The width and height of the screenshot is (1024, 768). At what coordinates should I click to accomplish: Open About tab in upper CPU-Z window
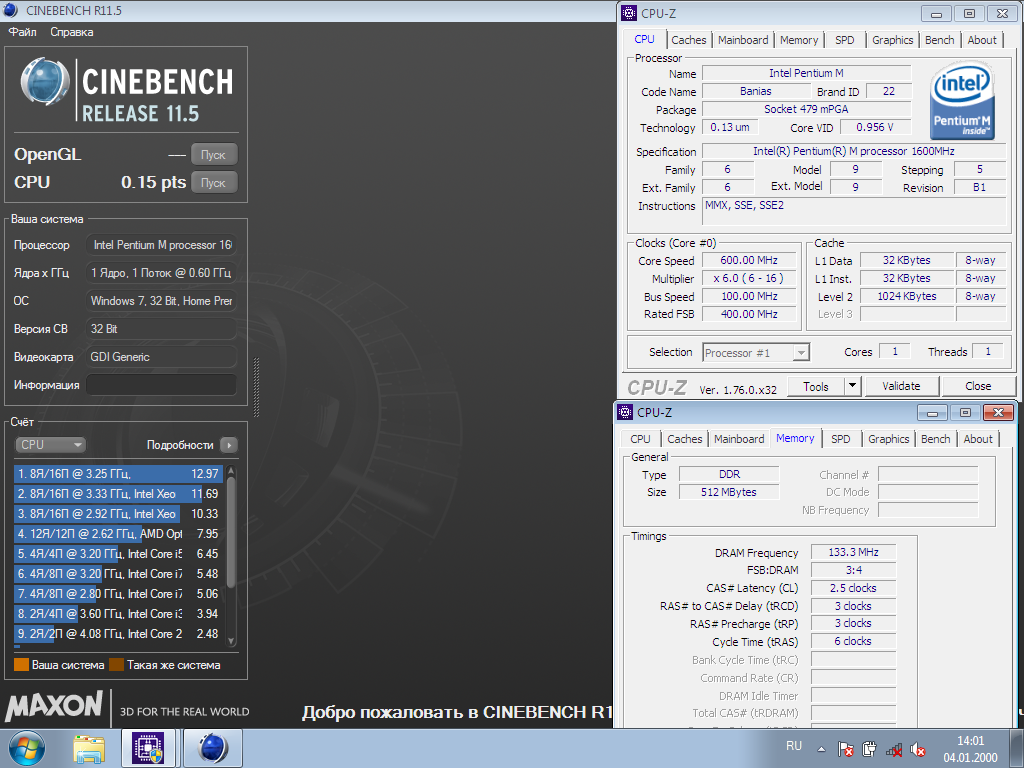[982, 40]
